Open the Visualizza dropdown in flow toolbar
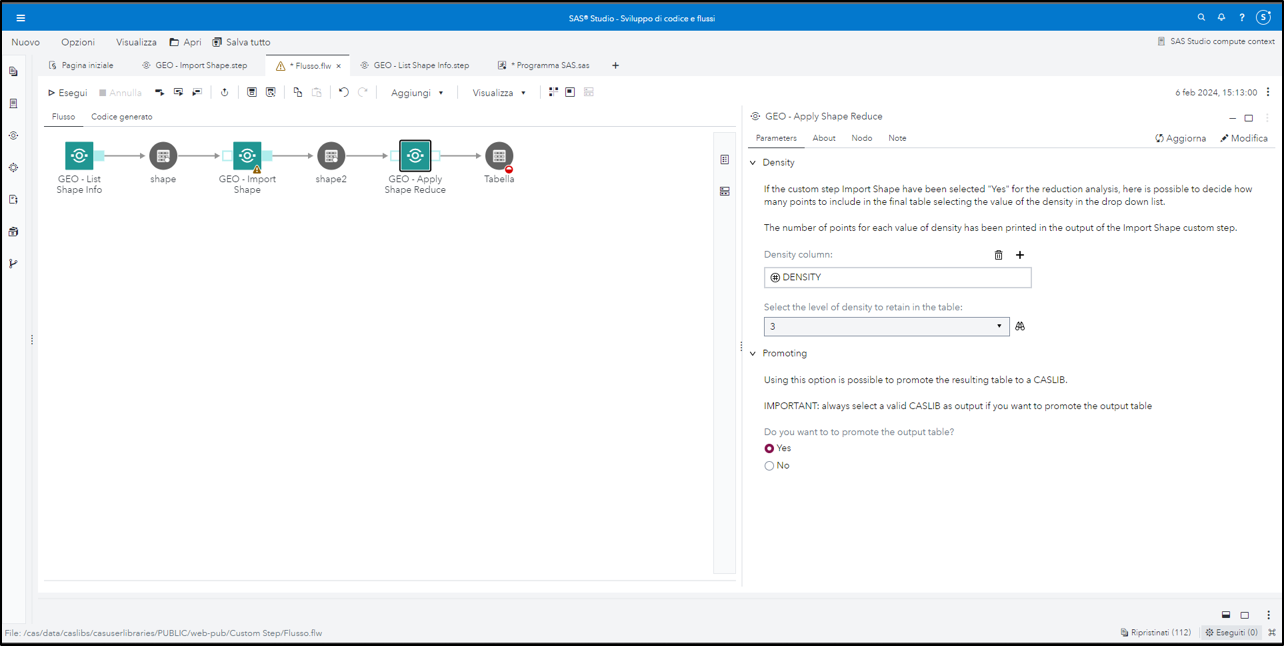This screenshot has height=646, width=1284. click(x=499, y=93)
